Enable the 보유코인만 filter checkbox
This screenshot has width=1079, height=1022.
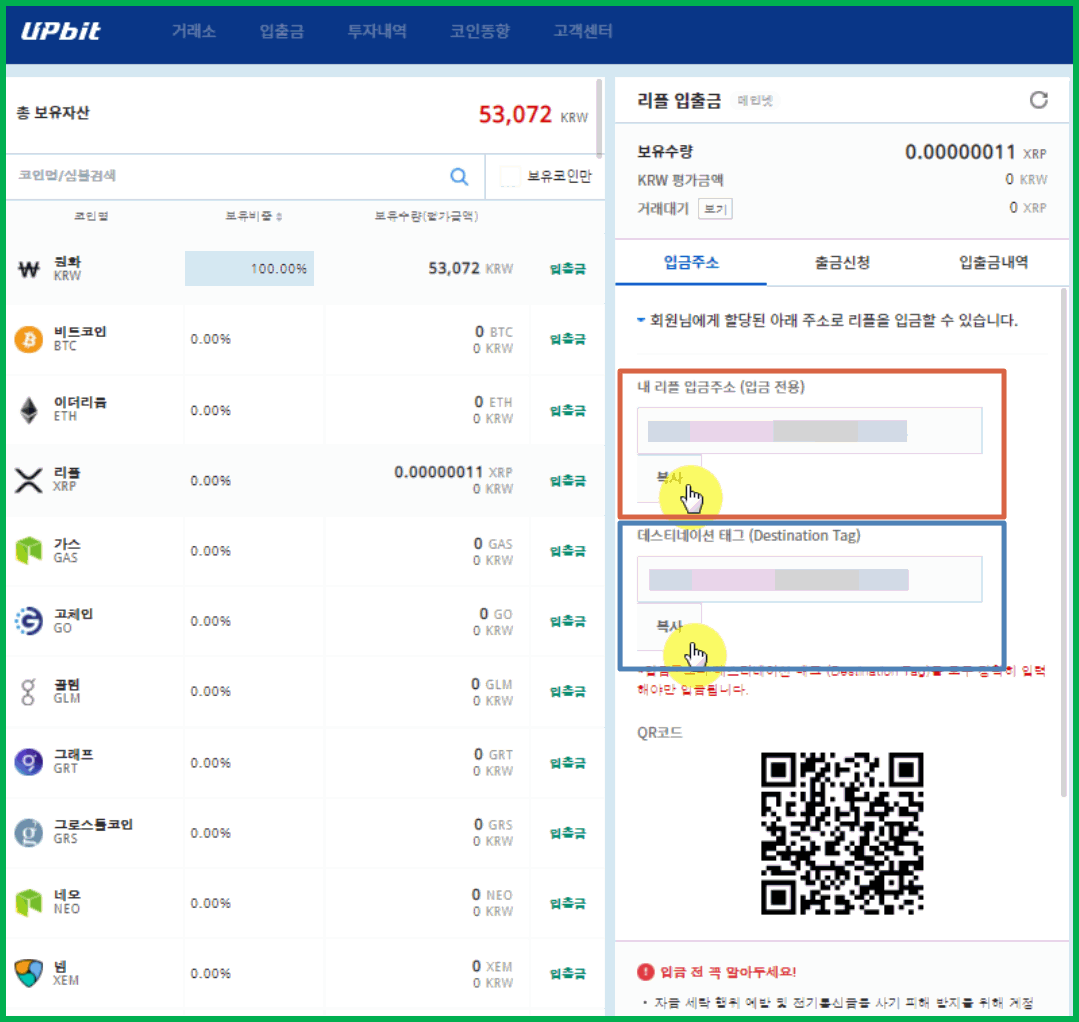click(x=512, y=176)
